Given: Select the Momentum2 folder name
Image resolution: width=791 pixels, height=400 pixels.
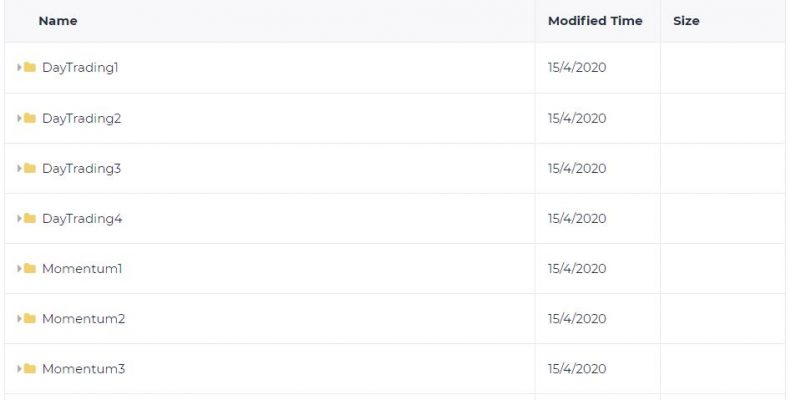Looking at the screenshot, I should tap(83, 319).
